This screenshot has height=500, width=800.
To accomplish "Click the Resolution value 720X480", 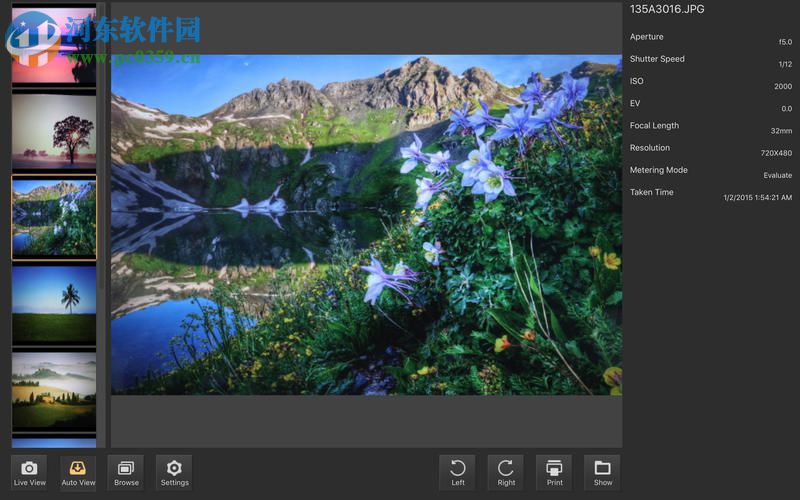I will 777,153.
